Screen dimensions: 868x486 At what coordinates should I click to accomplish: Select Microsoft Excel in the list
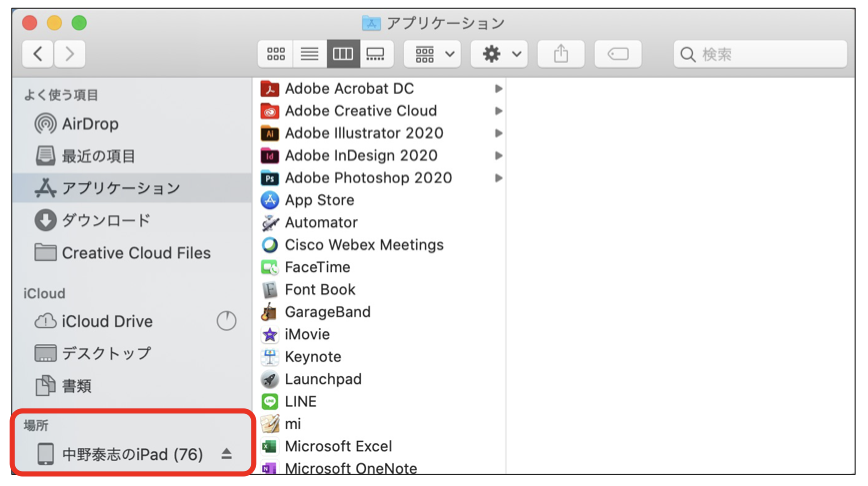point(338,446)
